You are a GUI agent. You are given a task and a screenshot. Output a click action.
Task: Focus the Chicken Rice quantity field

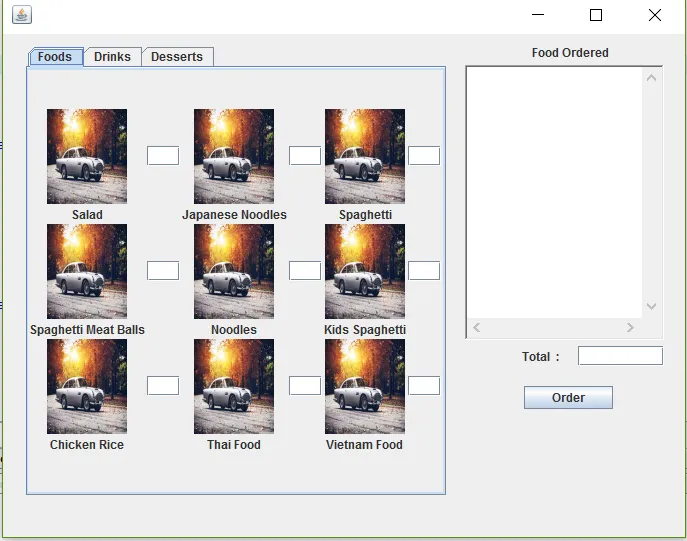tap(163, 385)
